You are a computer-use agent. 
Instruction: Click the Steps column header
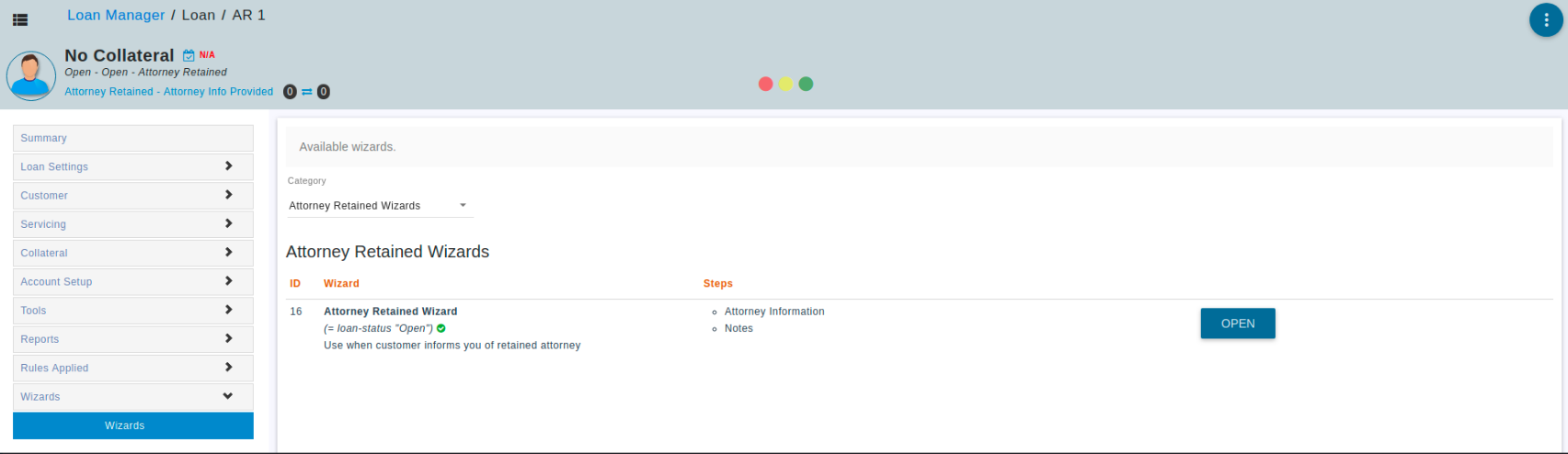click(718, 283)
